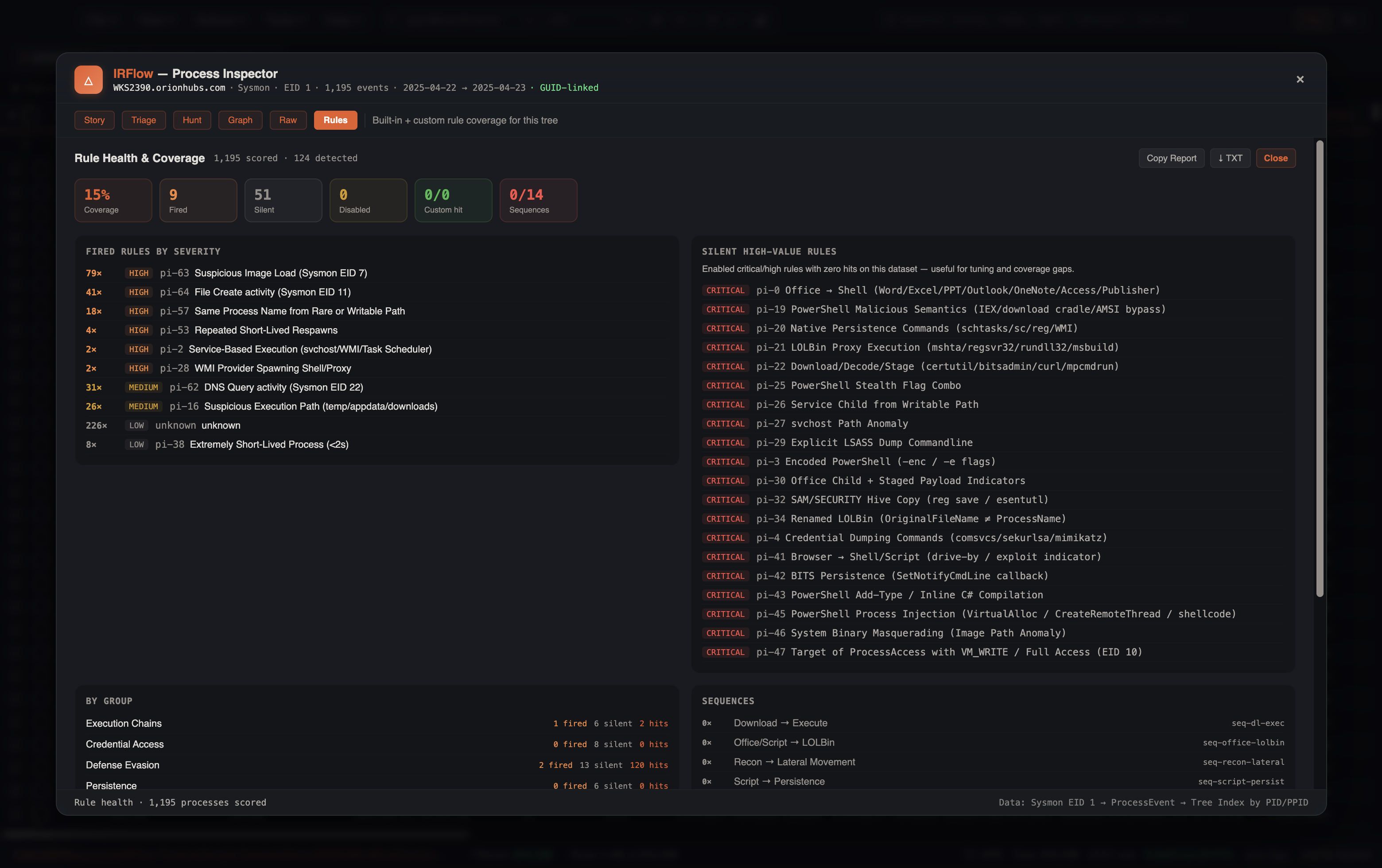Select rule pi-57 Same Process Name from Rare Path
This screenshot has width=1382, height=868.
[x=377, y=311]
